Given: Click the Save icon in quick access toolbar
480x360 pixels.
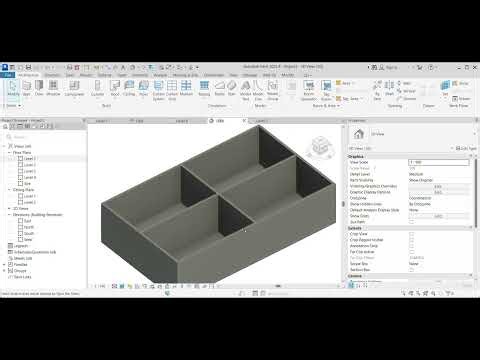Looking at the screenshot, I should [x=28, y=67].
